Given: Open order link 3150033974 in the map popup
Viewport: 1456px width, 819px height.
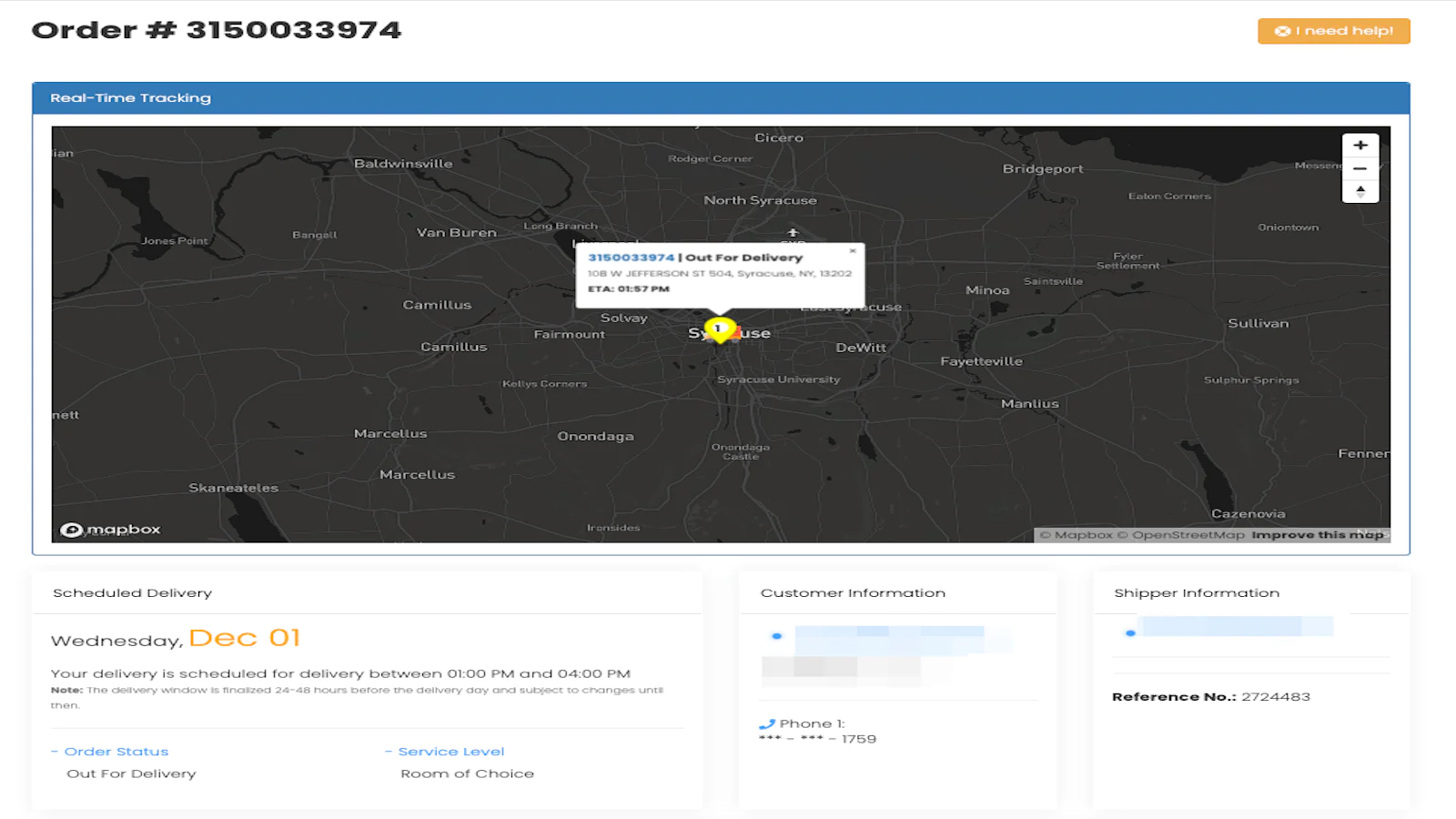Looking at the screenshot, I should 631,258.
